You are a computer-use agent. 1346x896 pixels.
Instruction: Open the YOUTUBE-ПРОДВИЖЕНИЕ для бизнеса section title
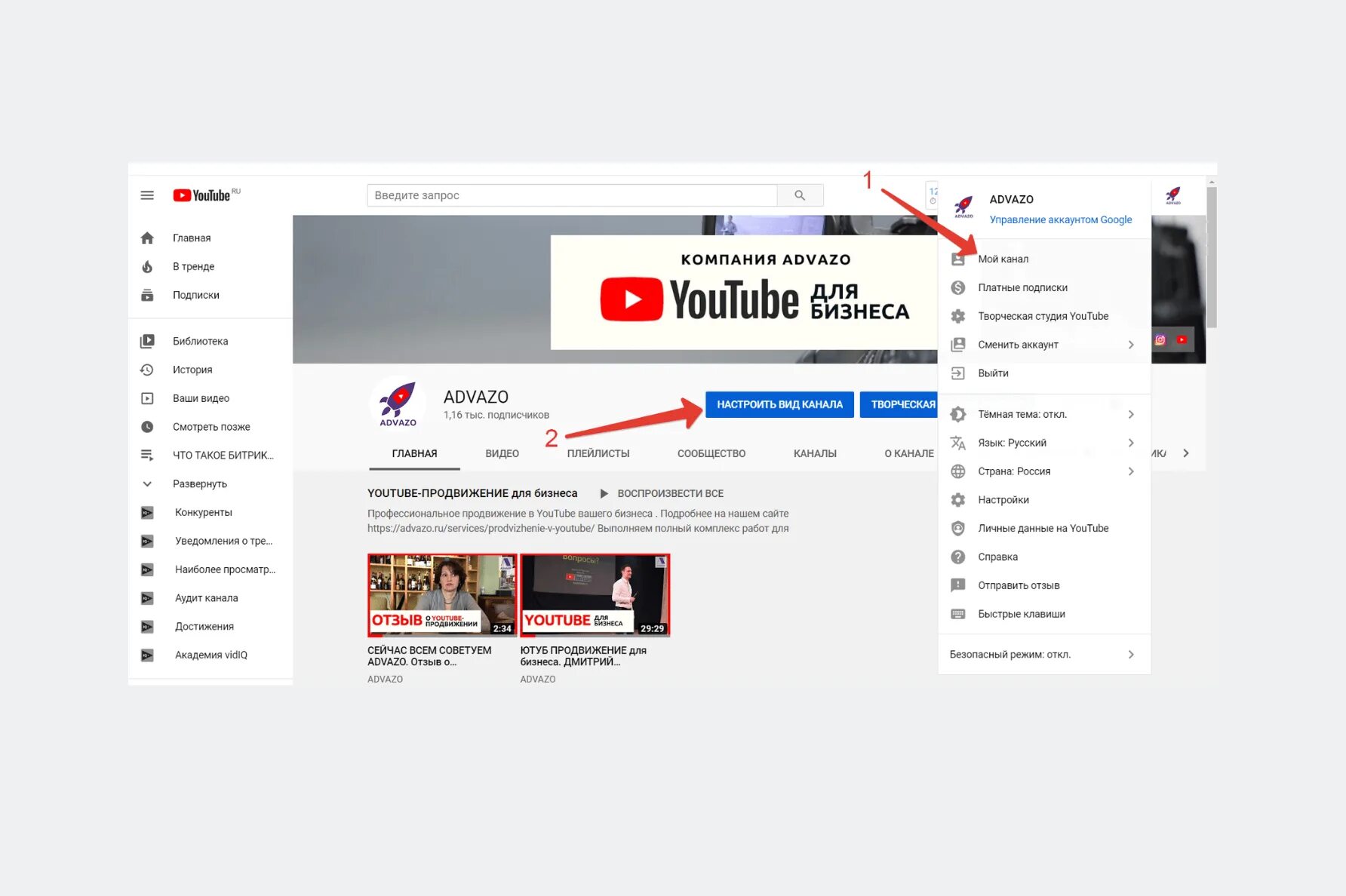[x=472, y=494]
